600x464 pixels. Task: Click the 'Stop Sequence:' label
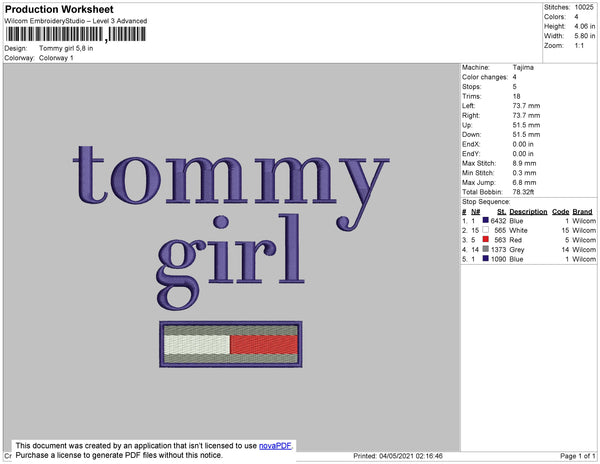tap(486, 202)
